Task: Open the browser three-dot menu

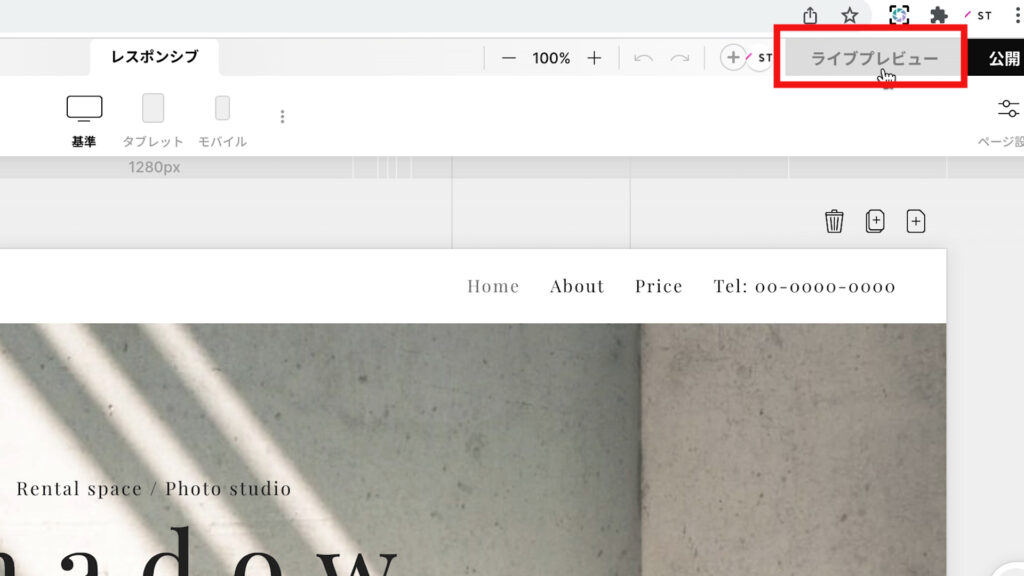Action: (x=1017, y=15)
